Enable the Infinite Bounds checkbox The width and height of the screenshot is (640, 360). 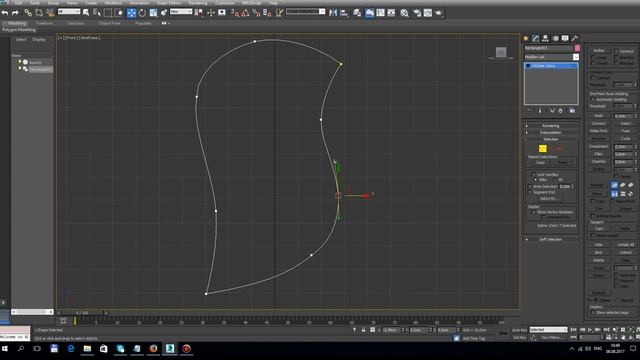tap(593, 216)
